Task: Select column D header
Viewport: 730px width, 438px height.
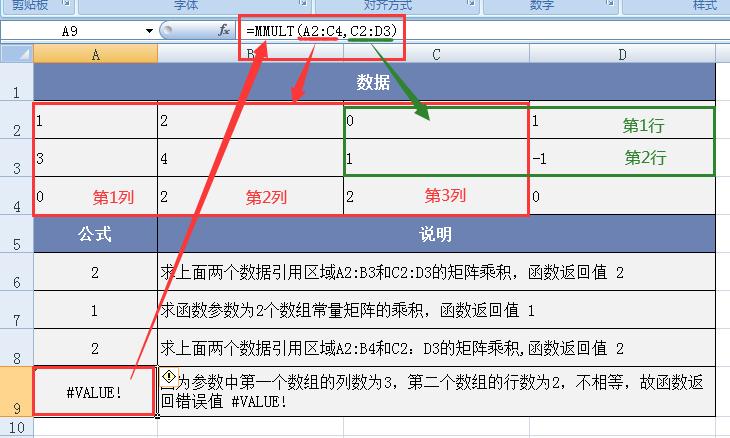Action: 622,54
